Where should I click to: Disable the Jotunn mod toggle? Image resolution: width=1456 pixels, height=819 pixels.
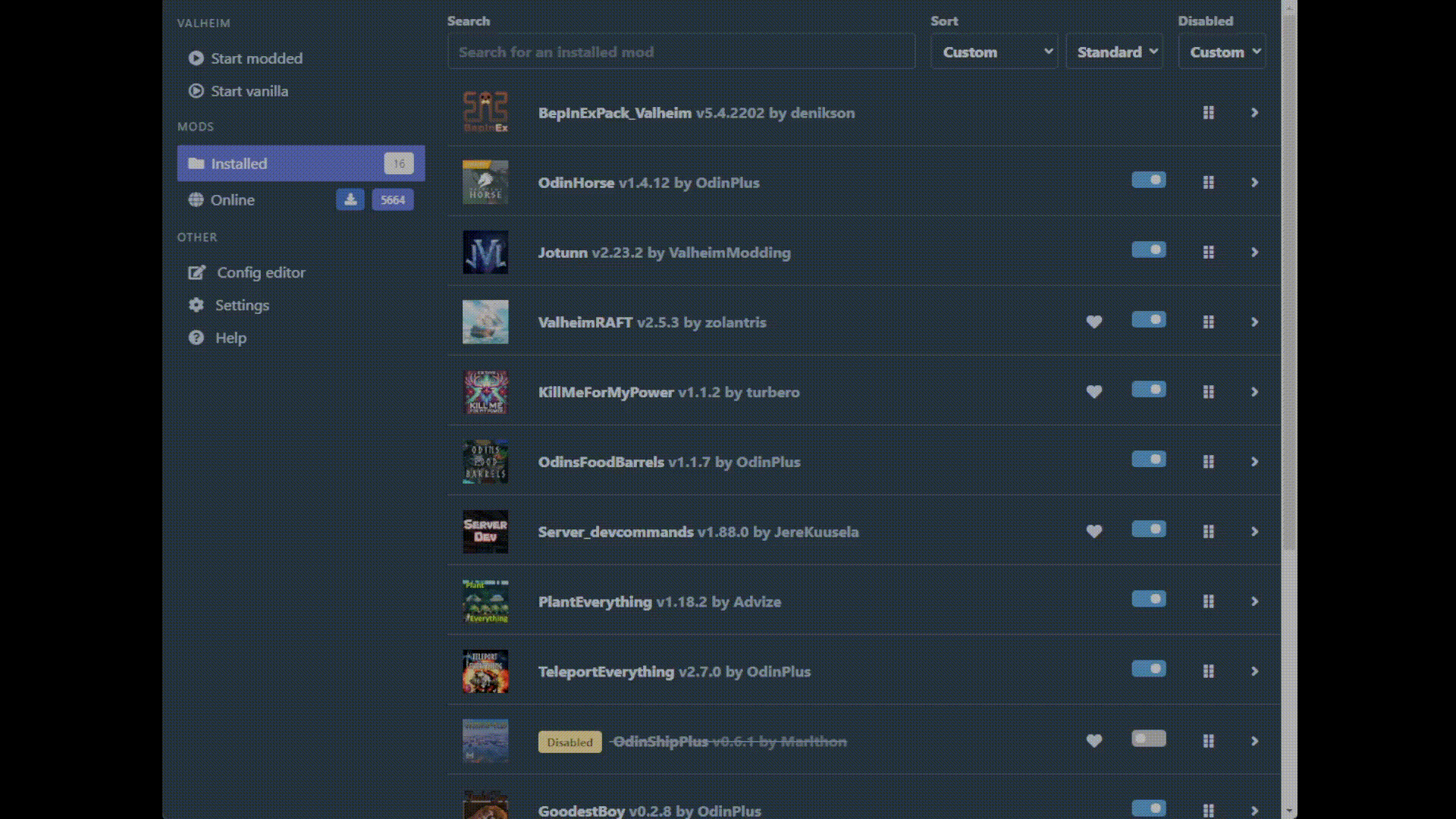[x=1148, y=250]
